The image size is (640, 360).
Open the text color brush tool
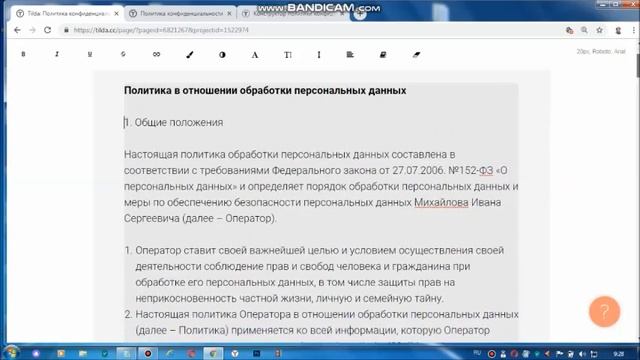pyautogui.click(x=189, y=54)
